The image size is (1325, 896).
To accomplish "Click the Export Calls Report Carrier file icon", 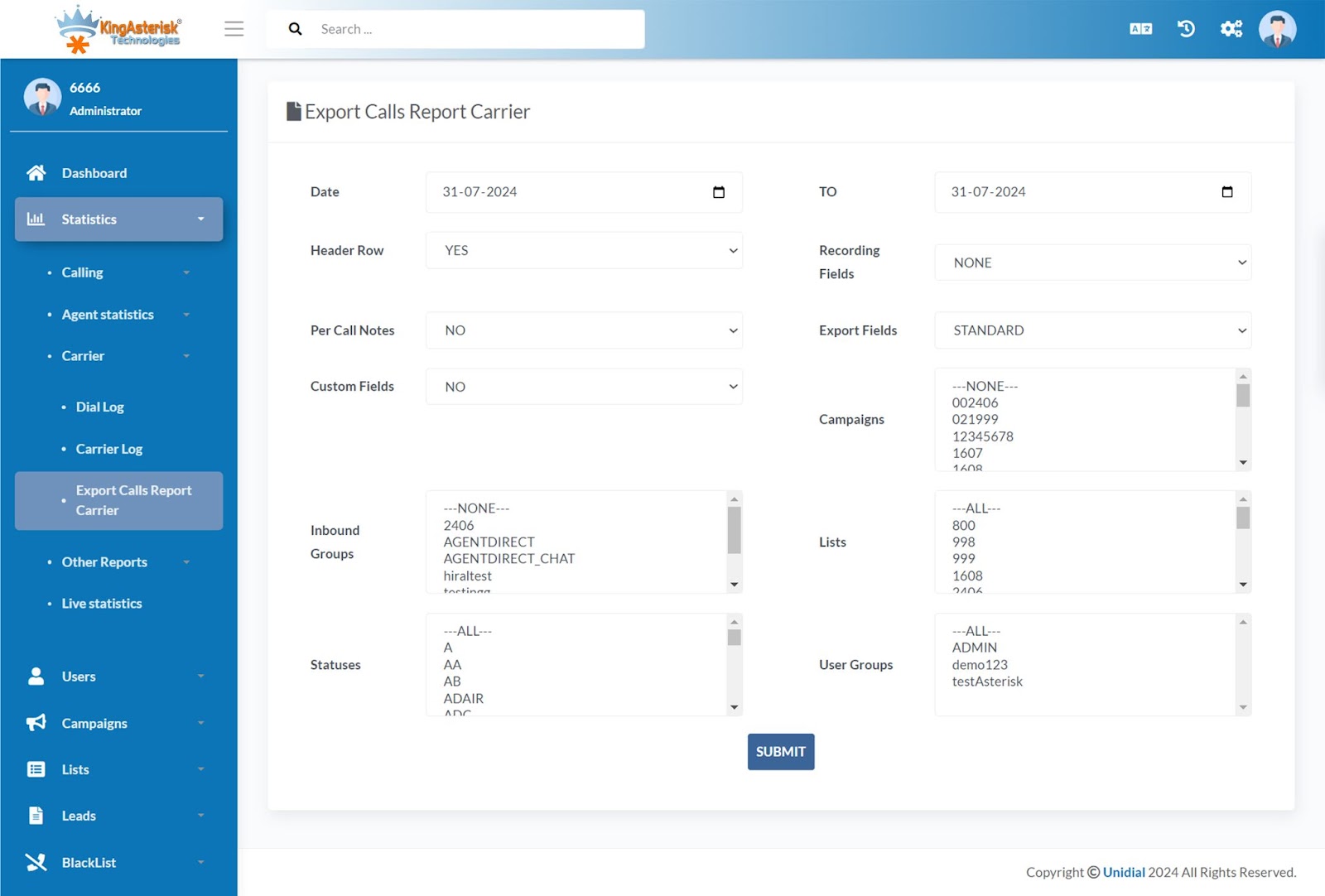I will tap(293, 111).
